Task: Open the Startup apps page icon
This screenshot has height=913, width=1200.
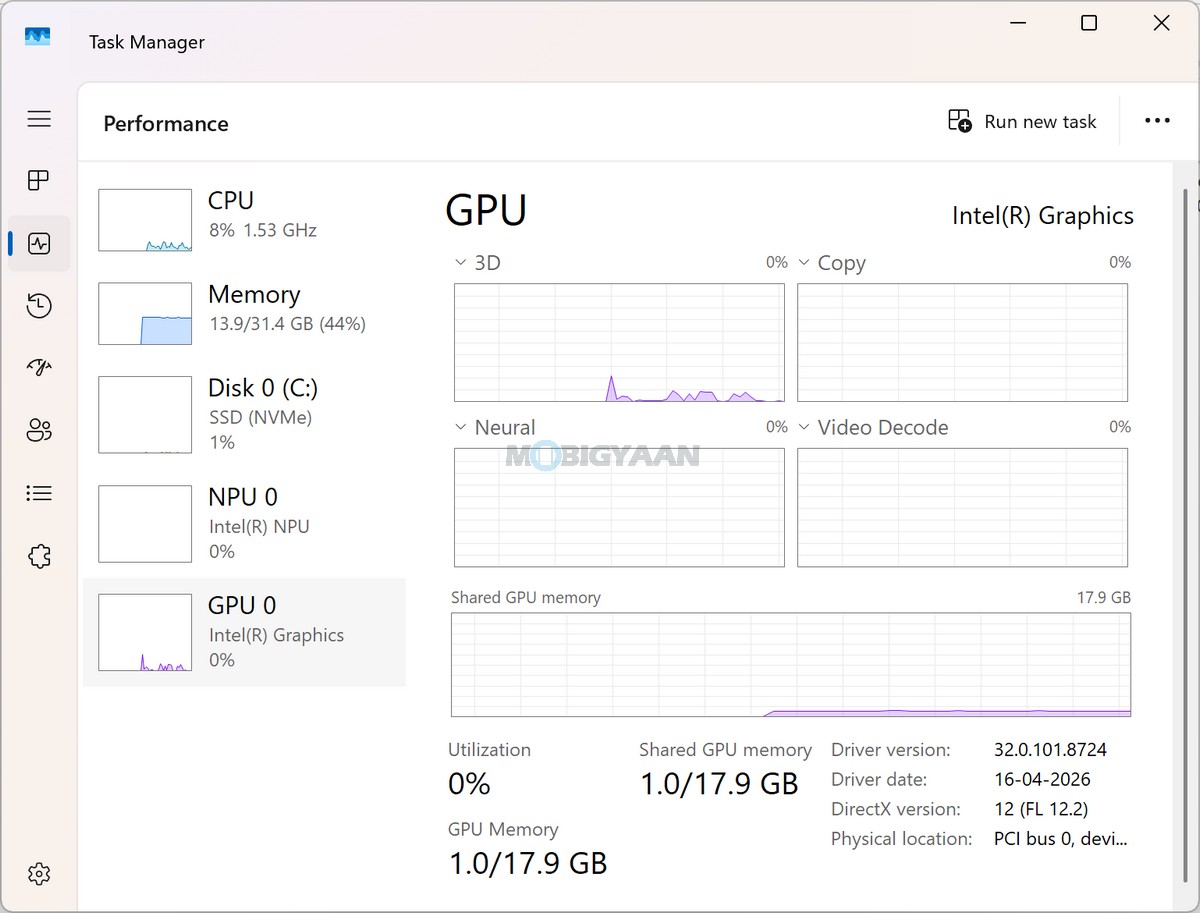Action: pos(39,368)
